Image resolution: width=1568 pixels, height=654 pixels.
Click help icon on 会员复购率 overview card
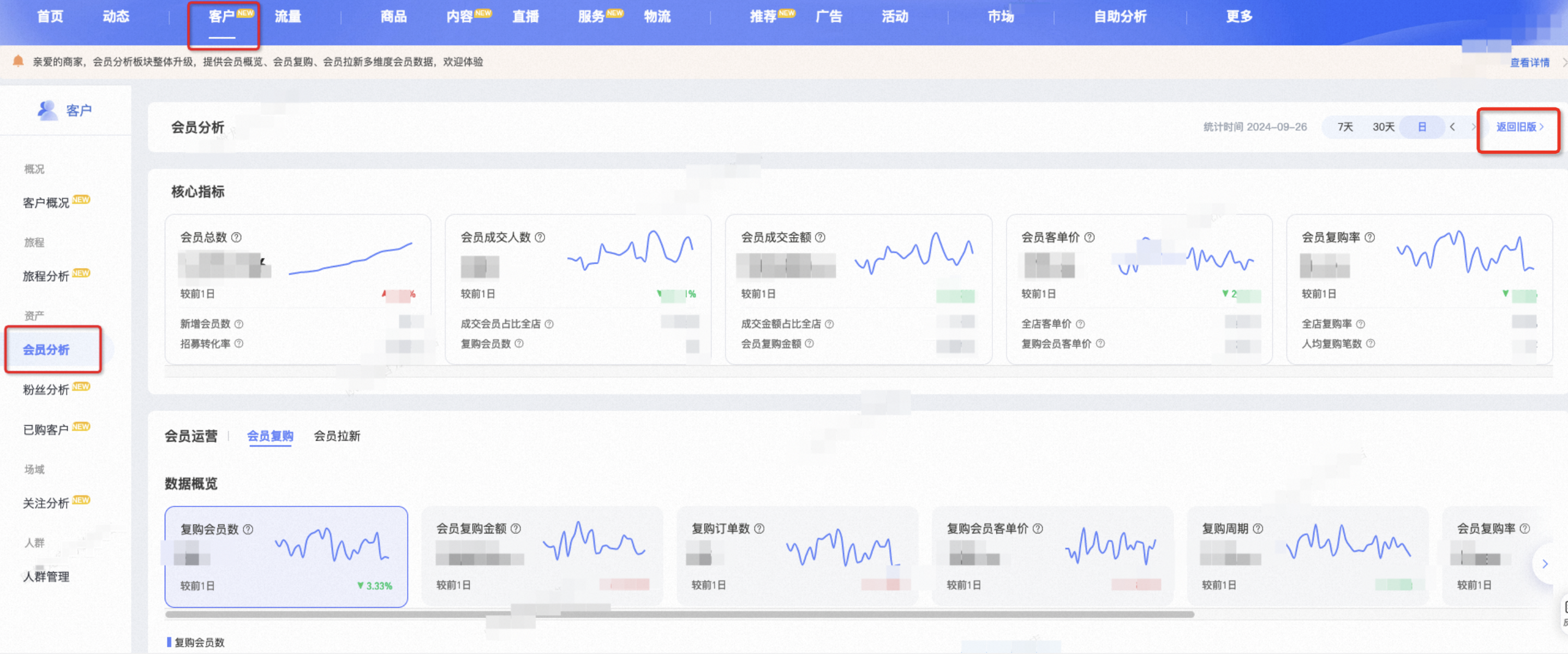(1525, 528)
